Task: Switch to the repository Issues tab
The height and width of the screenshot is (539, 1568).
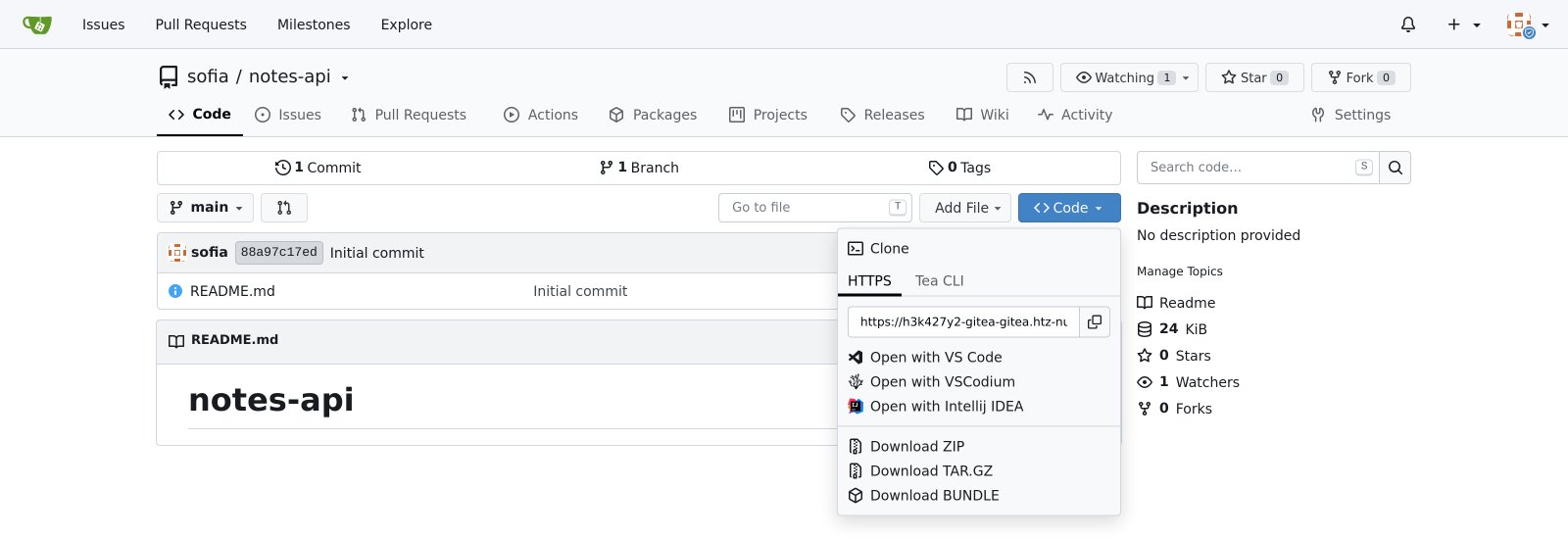Action: pos(288,115)
